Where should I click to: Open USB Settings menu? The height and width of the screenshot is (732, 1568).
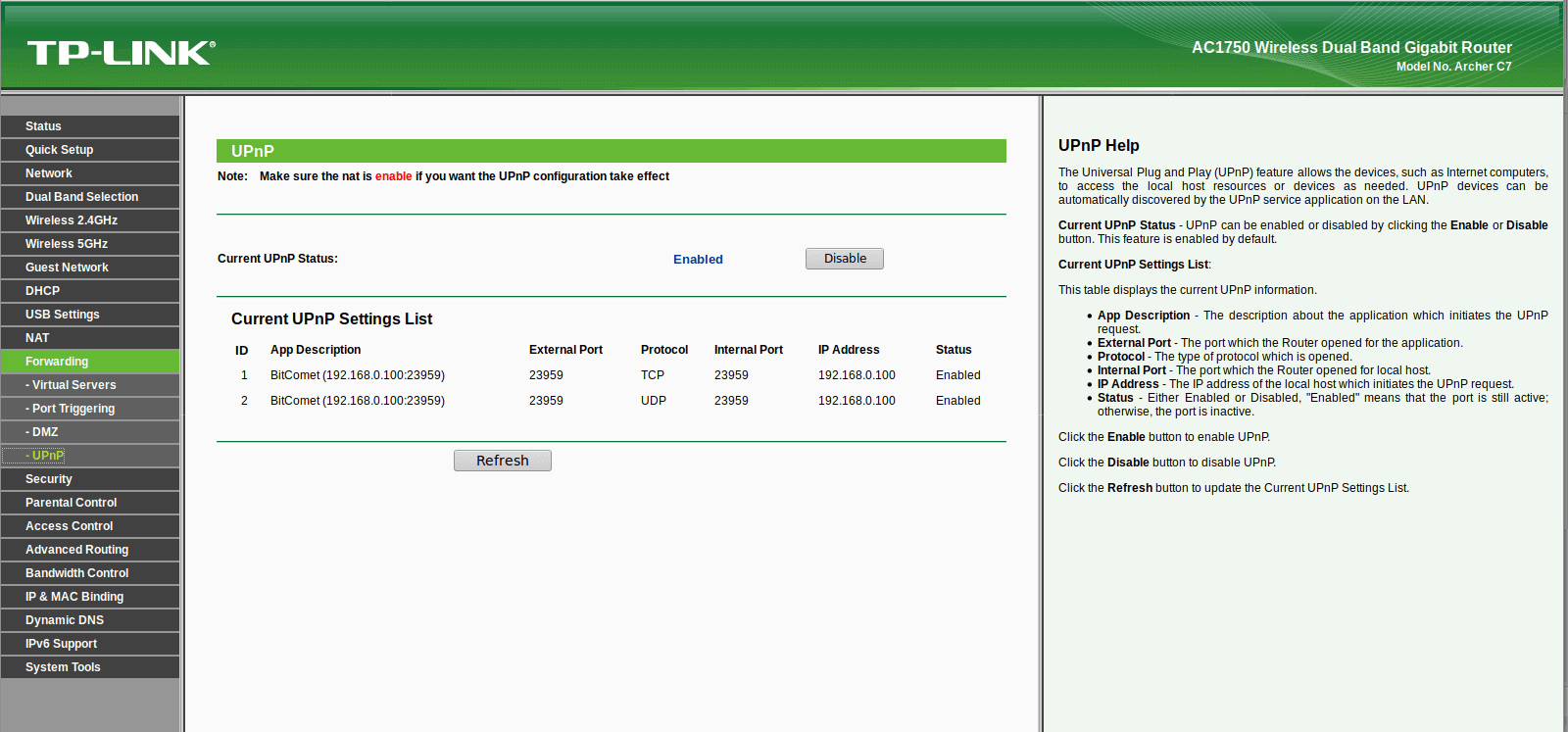(90, 315)
